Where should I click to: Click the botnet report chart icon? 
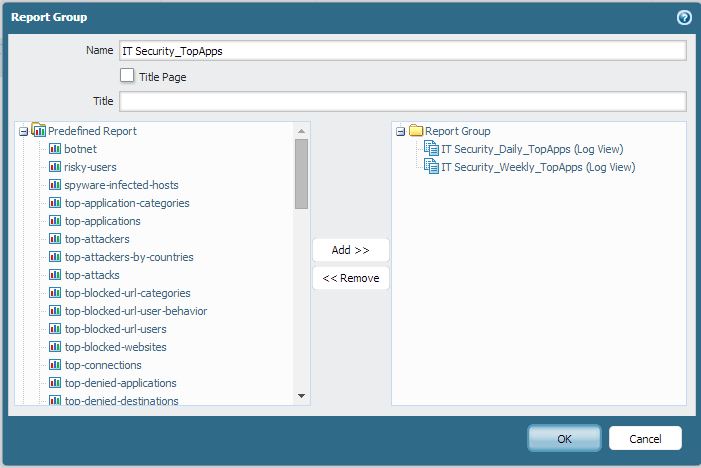click(x=55, y=149)
